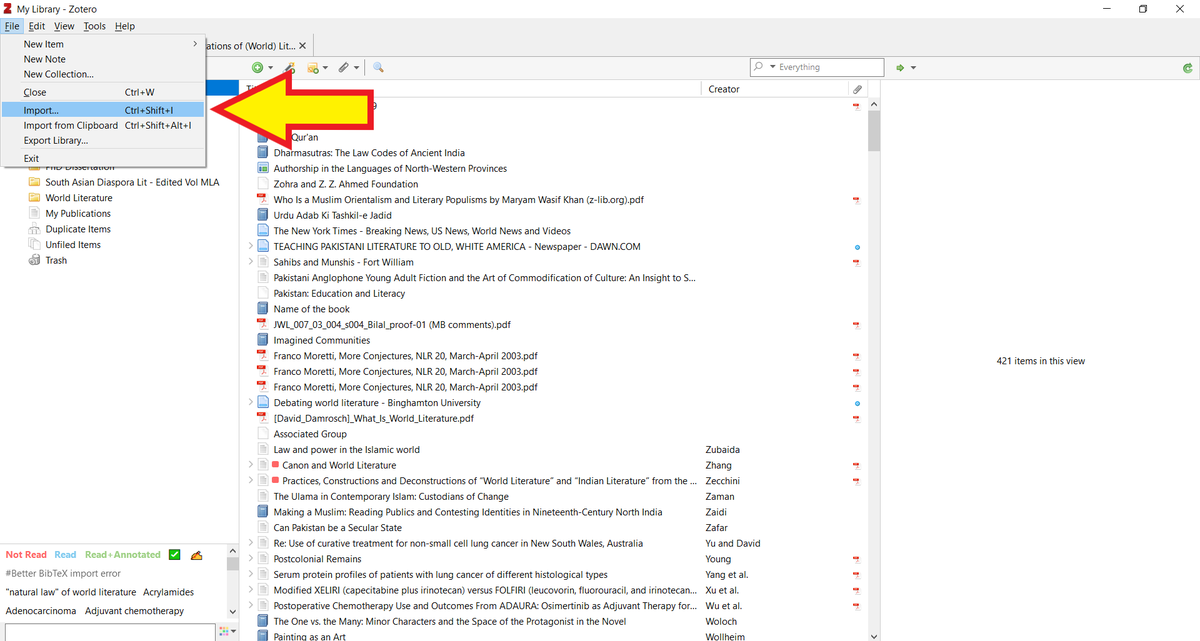This screenshot has width=1200, height=641.
Task: Choose Import from Clipboard menu entry
Action: [x=104, y=125]
